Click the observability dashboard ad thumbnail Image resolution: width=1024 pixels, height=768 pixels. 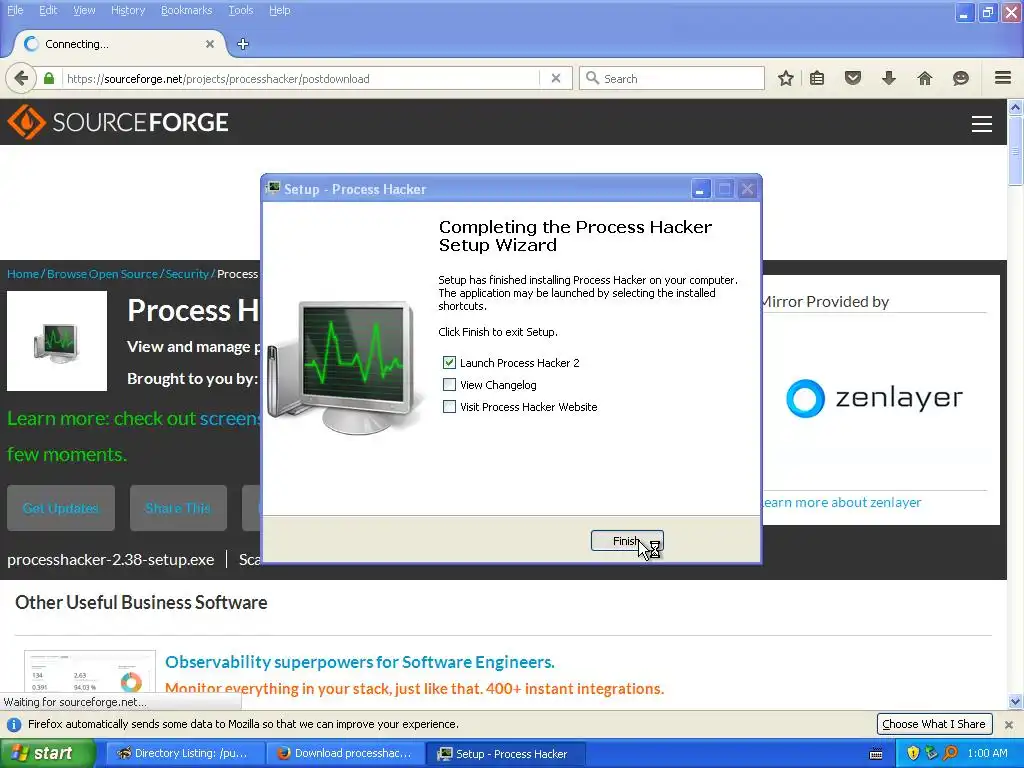pyautogui.click(x=90, y=672)
